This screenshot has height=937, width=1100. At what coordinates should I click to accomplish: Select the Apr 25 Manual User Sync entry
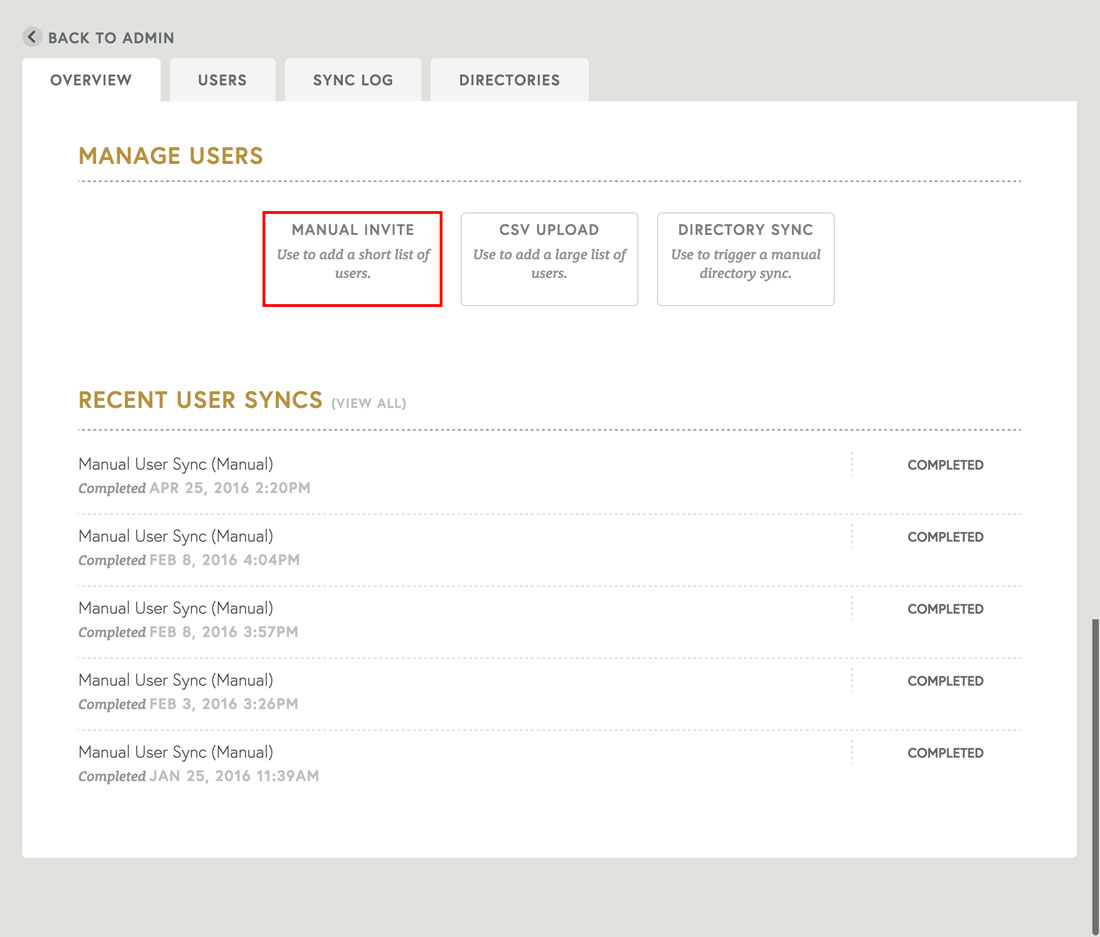click(176, 464)
